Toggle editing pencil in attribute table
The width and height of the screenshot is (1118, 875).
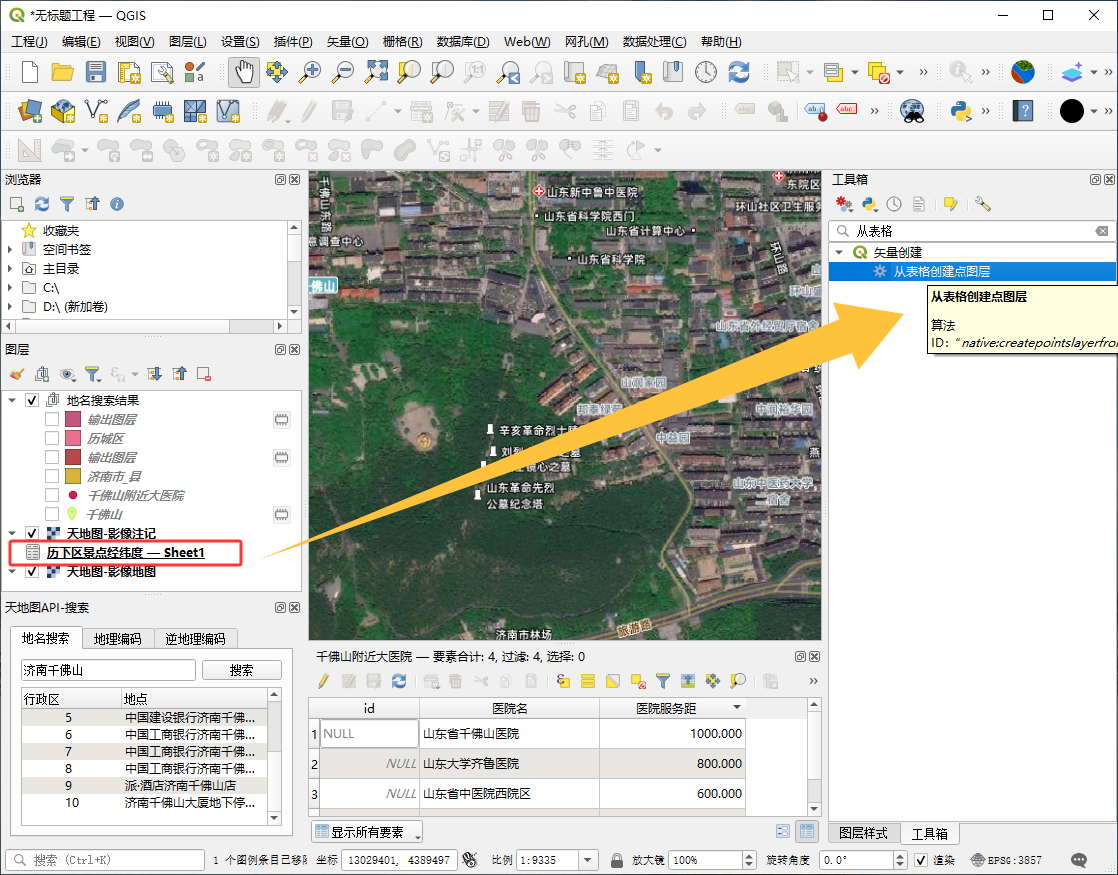[x=324, y=681]
